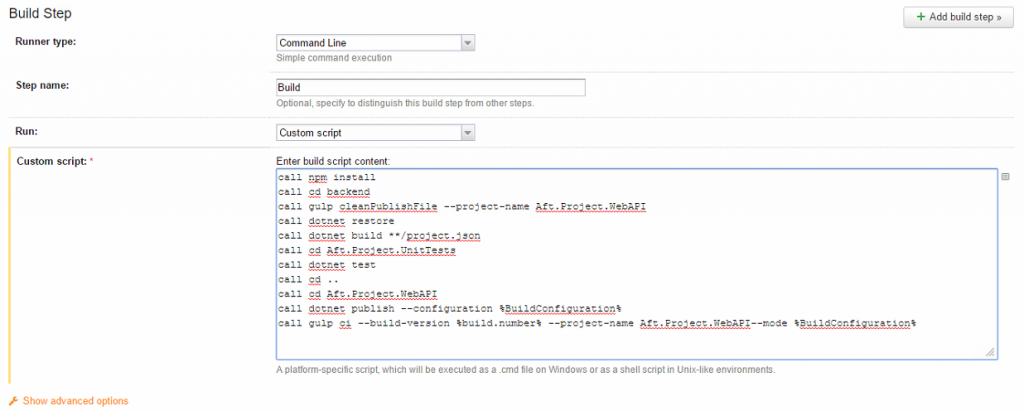Click the parameter picker icon beside script box

[x=1006, y=175]
